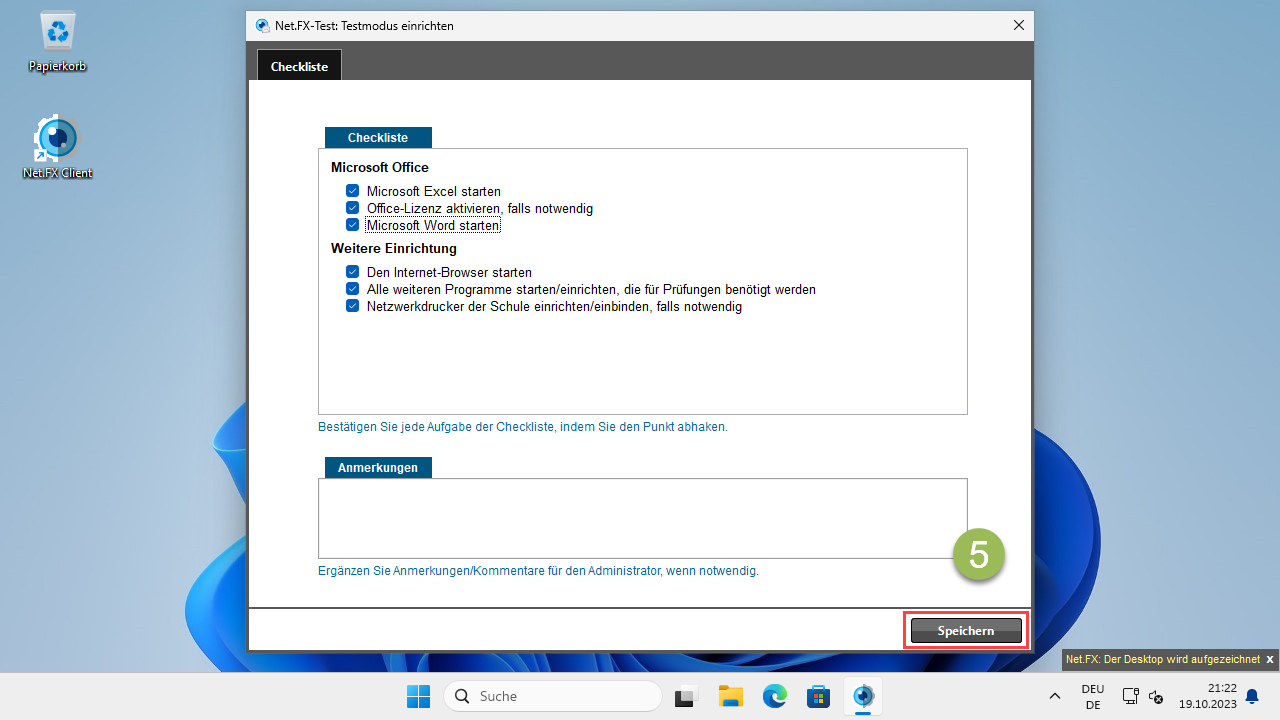This screenshot has height=720, width=1280.
Task: Open network status tray icon
Action: 1131,696
